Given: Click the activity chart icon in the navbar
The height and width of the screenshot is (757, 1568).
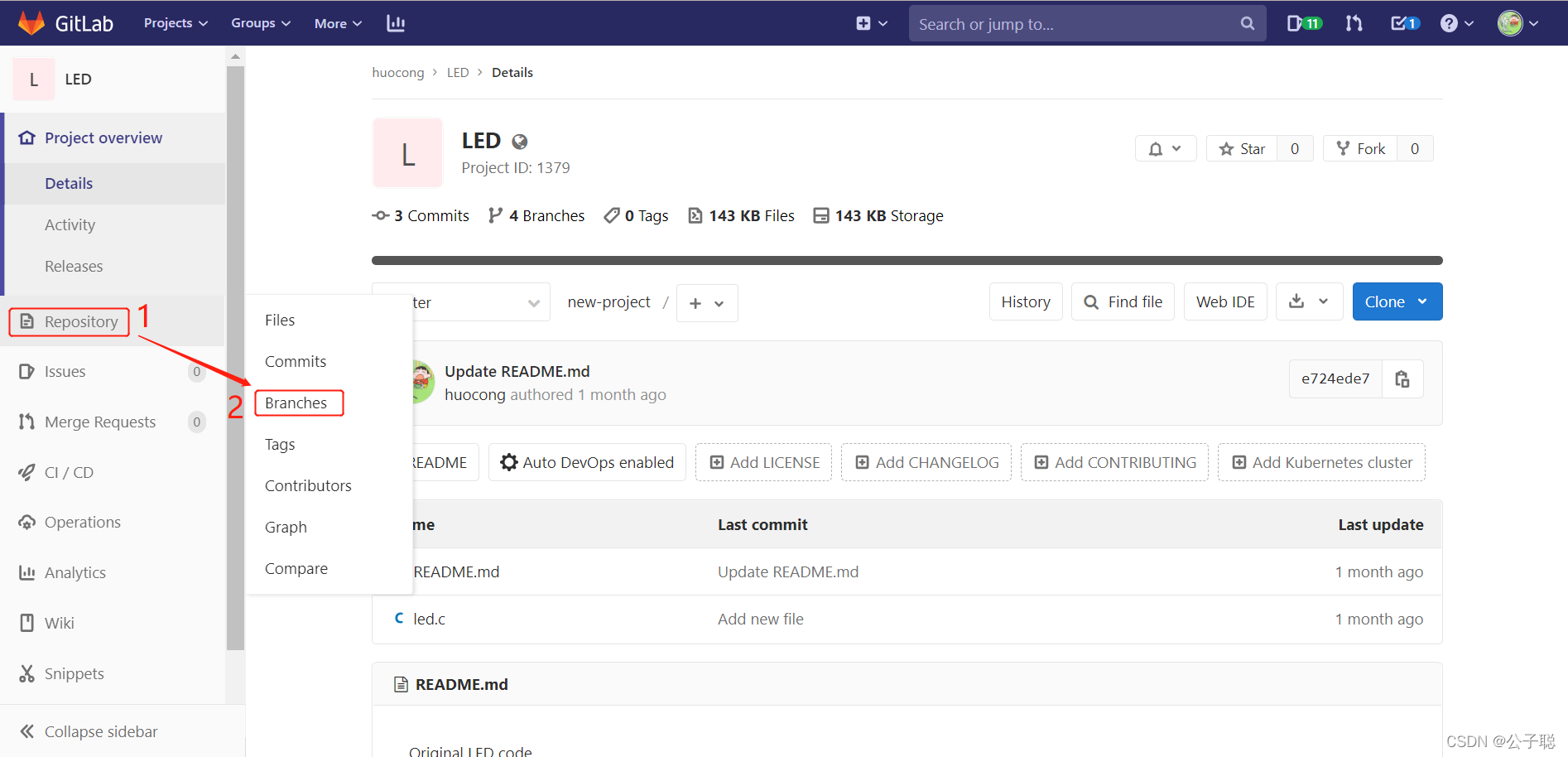Looking at the screenshot, I should click(x=396, y=23).
